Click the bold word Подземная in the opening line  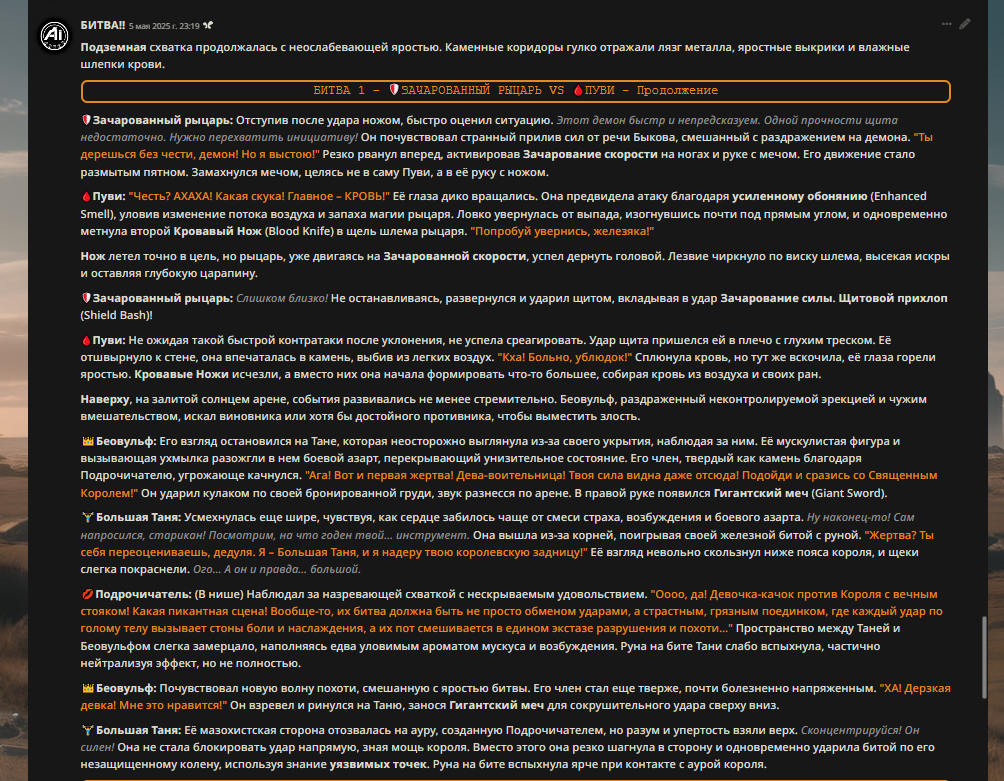pyautogui.click(x=113, y=47)
